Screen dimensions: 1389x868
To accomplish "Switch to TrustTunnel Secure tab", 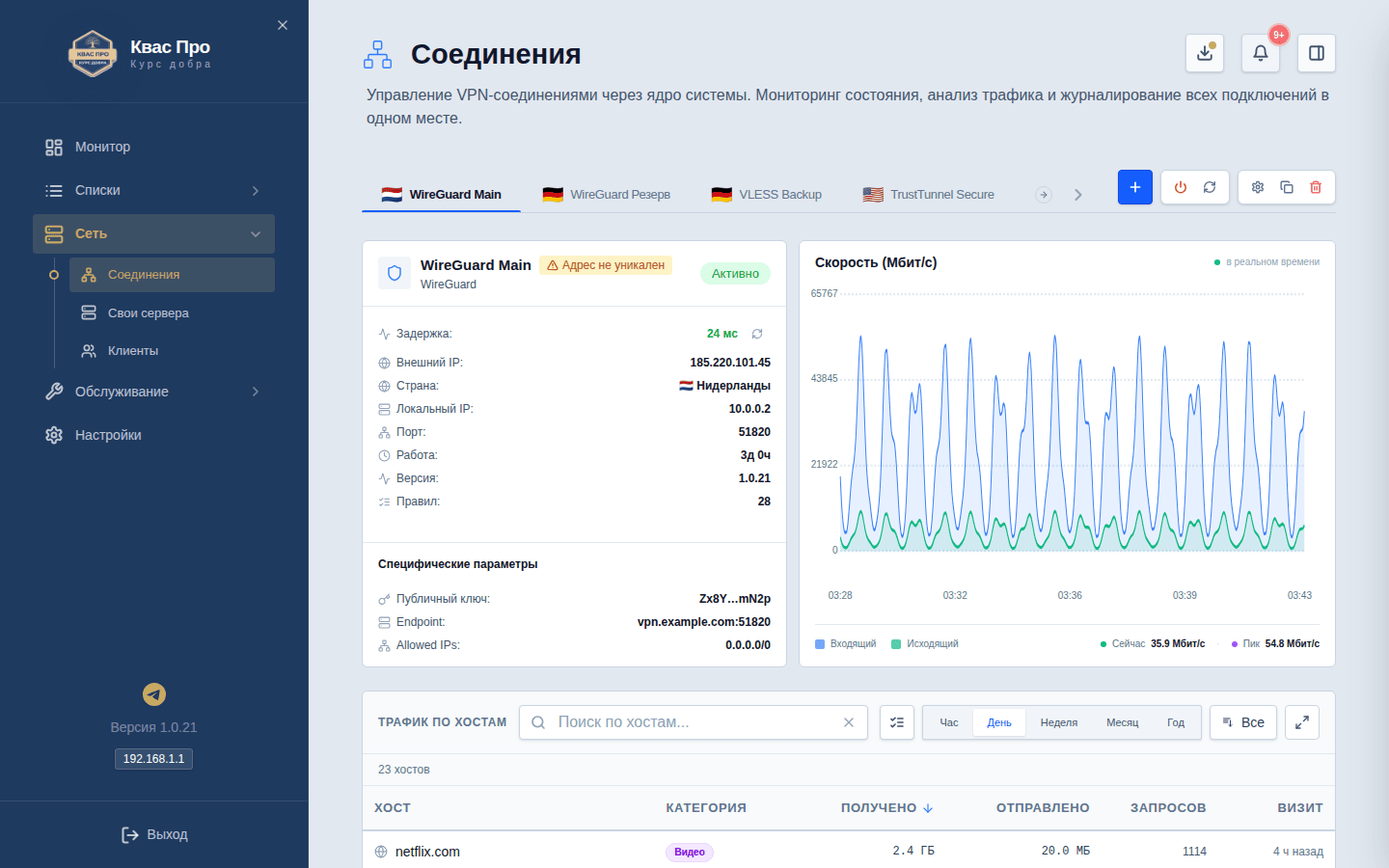I will tap(928, 195).
